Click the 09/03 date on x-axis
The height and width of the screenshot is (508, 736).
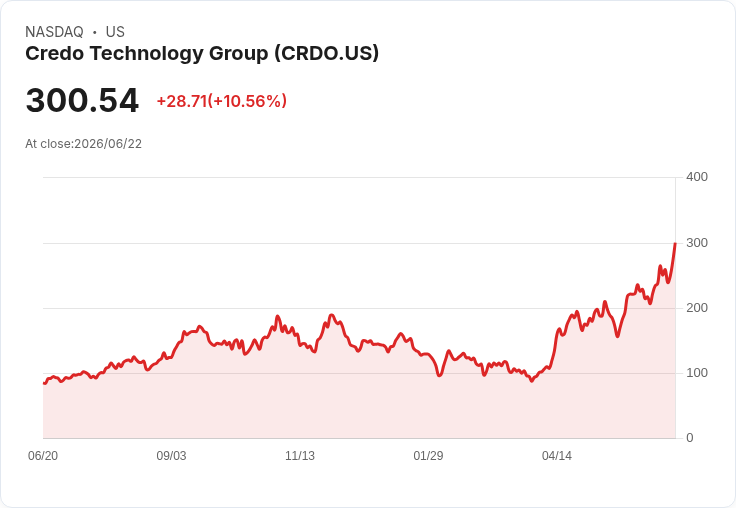coord(171,455)
